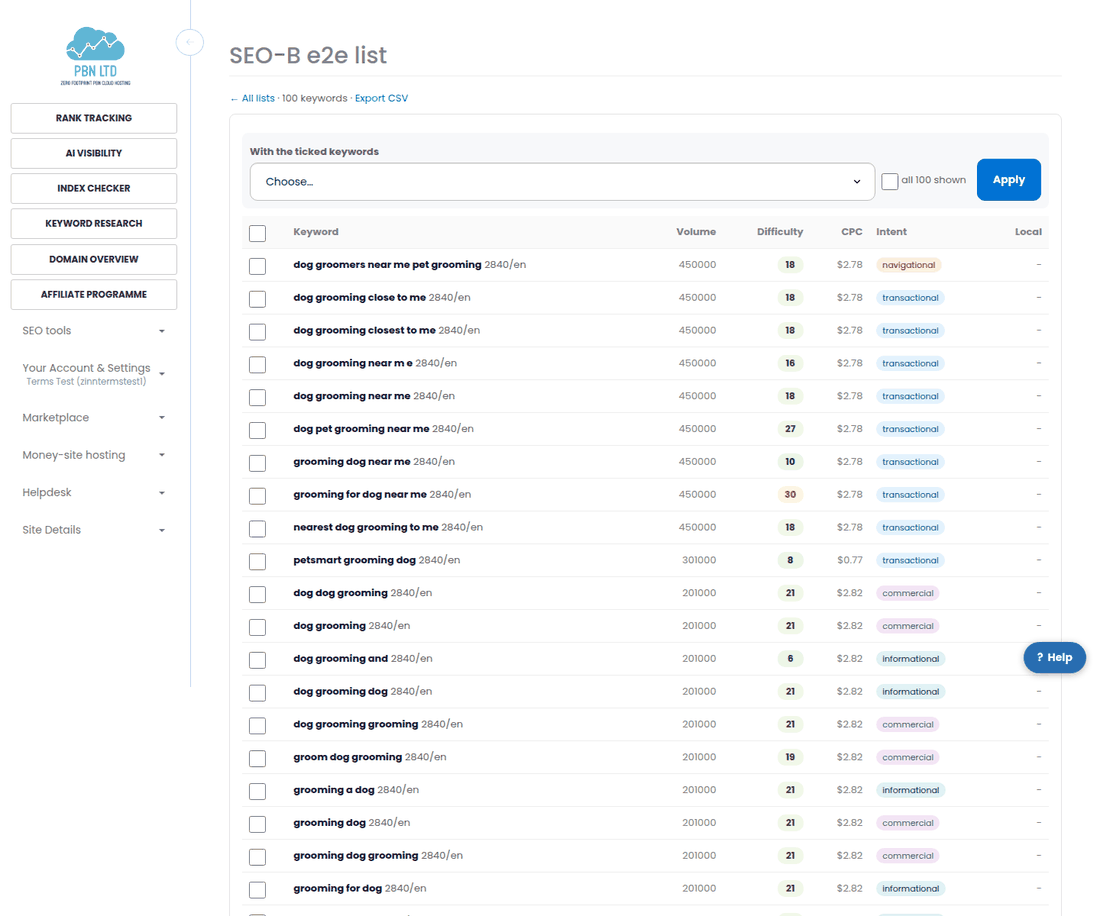Click the PBN LTD cloud logo
The image size is (1100, 916).
click(95, 56)
